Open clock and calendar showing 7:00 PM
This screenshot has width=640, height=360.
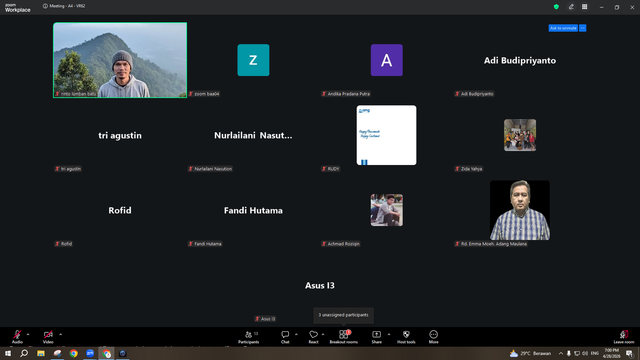click(x=611, y=353)
